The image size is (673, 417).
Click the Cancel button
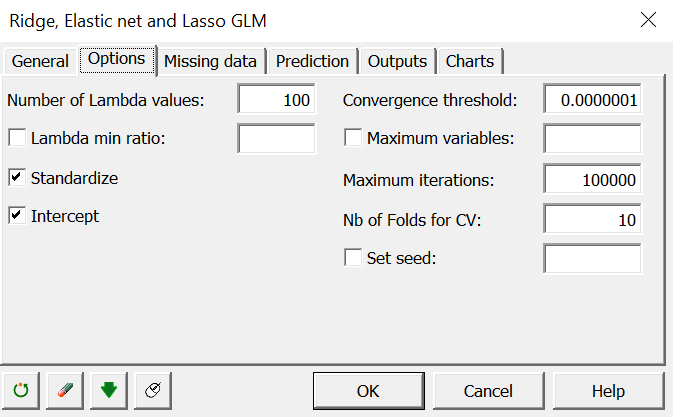pos(488,391)
